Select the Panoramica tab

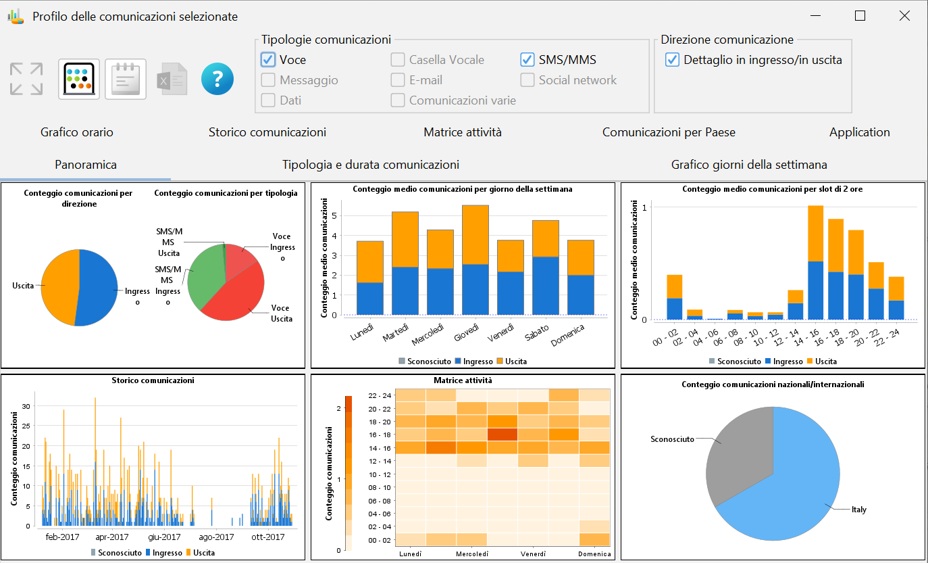(86, 165)
